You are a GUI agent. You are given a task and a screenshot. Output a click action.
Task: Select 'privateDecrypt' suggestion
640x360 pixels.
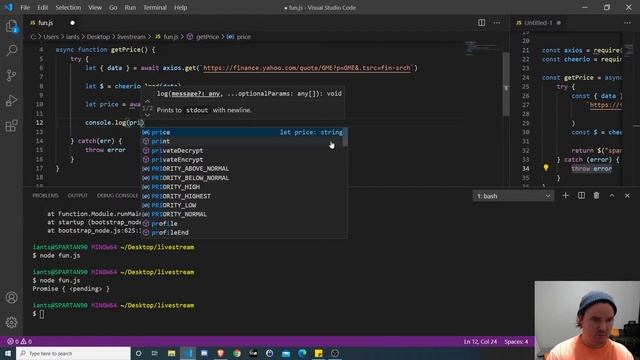pyautogui.click(x=244, y=151)
